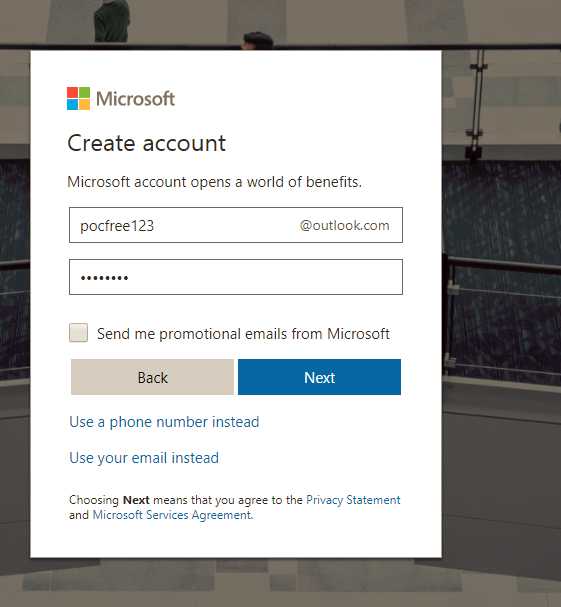This screenshot has height=607, width=561.
Task: Click the bold 'Next' word in disclaimer
Action: click(136, 500)
